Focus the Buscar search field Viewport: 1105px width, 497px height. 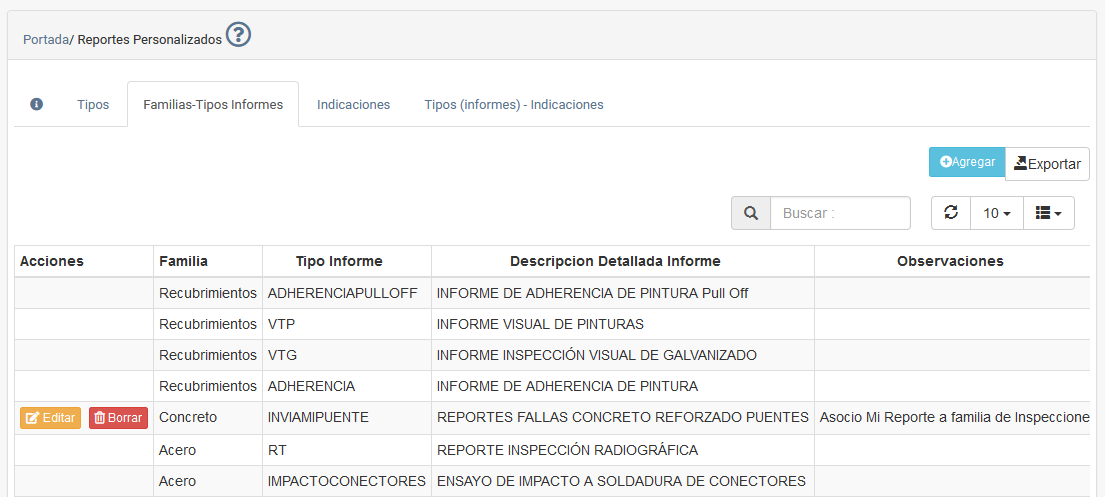click(840, 213)
